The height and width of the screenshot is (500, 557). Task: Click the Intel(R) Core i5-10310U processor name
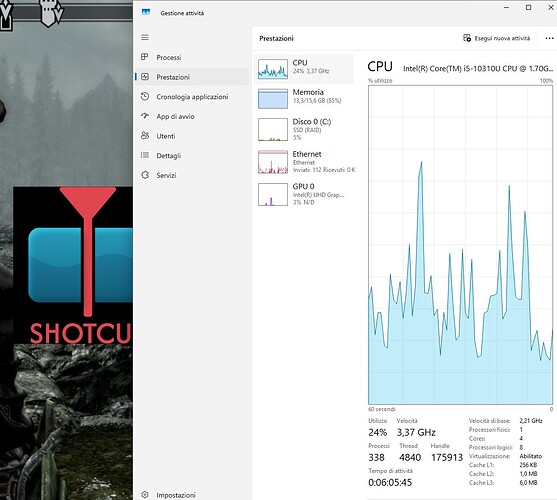478,68
